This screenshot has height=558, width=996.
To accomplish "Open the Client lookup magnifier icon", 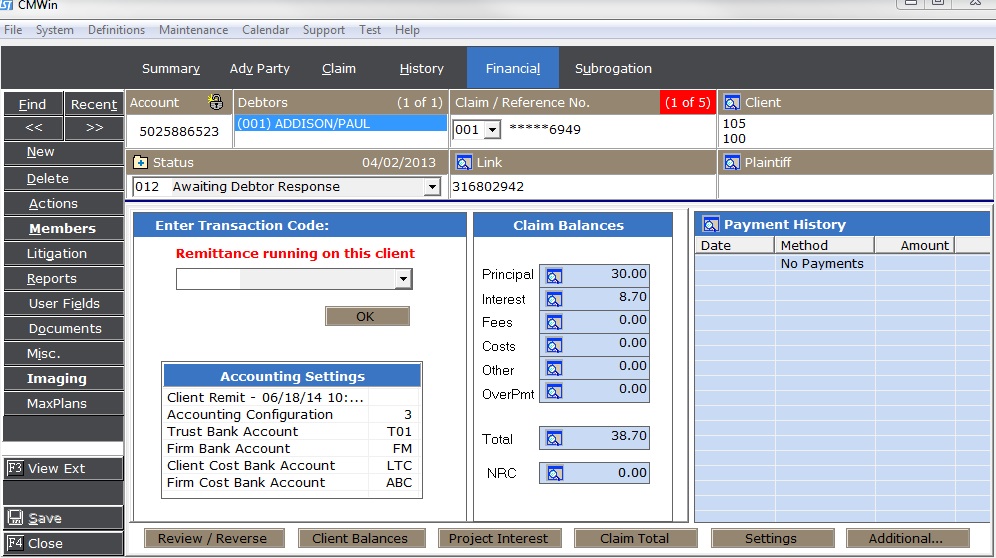I will pos(731,102).
